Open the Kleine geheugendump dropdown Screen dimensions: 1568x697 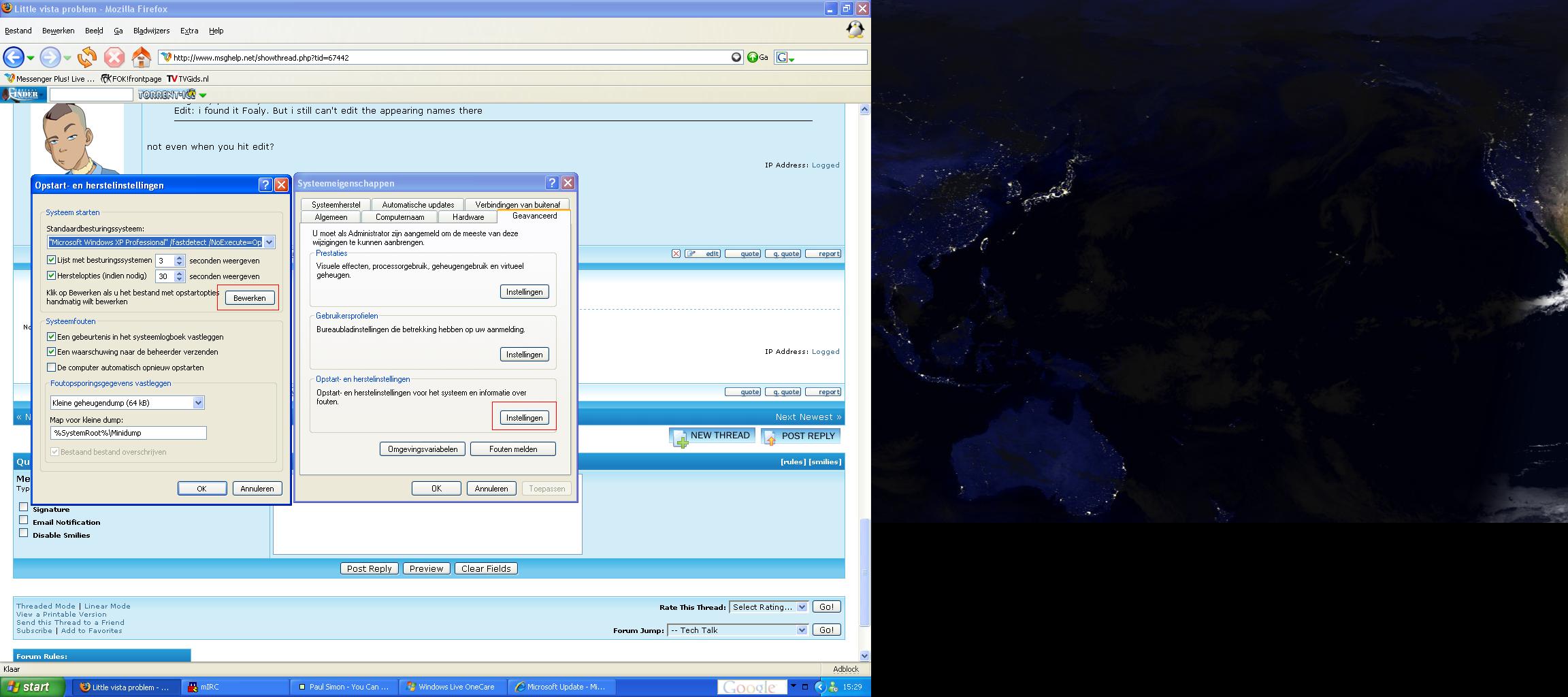(x=198, y=403)
